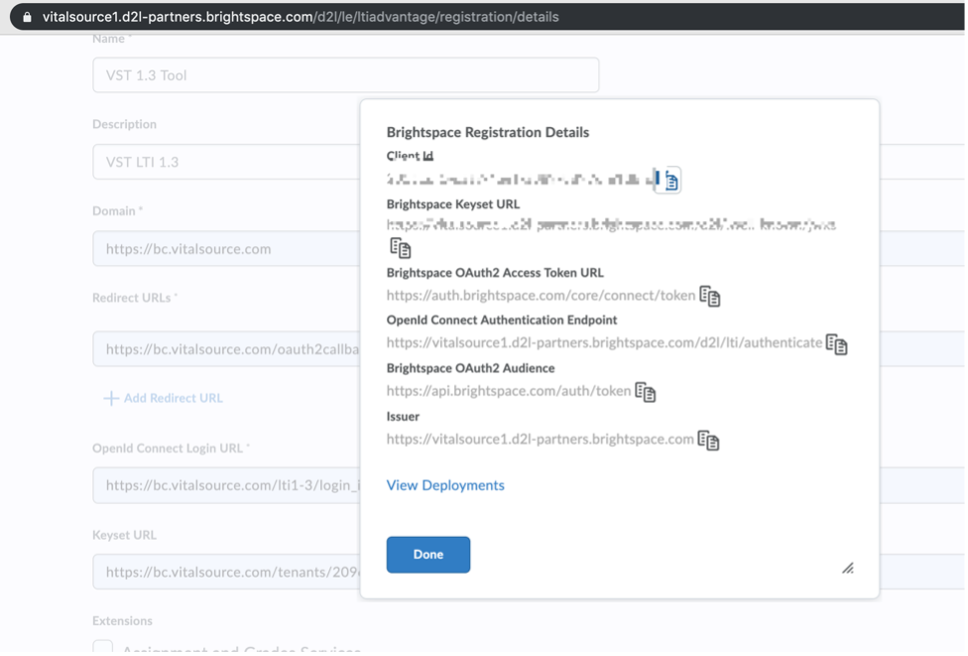Focus the Keyset URL input field

[x=227, y=572]
